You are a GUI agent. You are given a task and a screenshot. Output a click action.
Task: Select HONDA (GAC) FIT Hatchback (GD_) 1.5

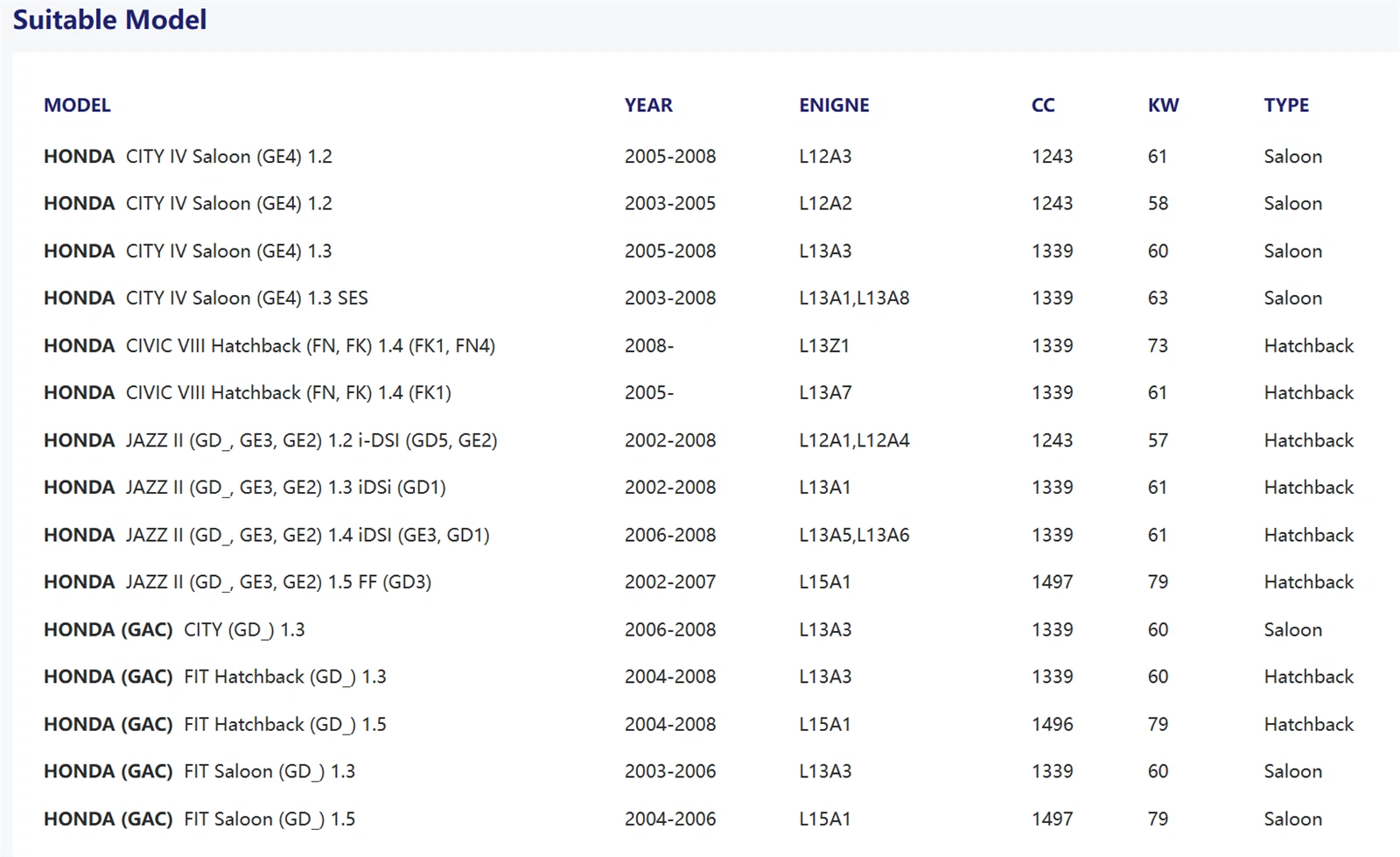point(215,724)
